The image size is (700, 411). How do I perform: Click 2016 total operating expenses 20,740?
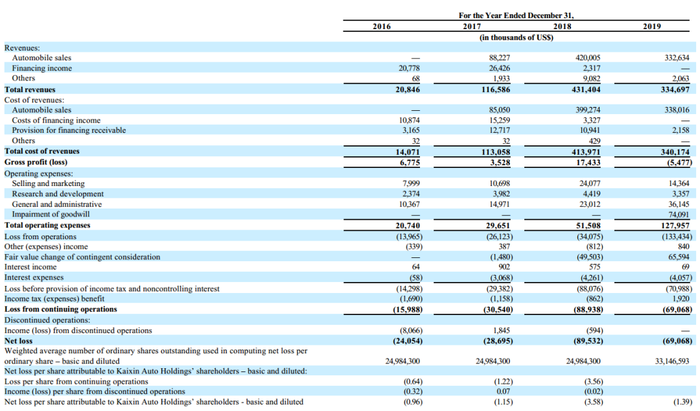[x=408, y=225]
